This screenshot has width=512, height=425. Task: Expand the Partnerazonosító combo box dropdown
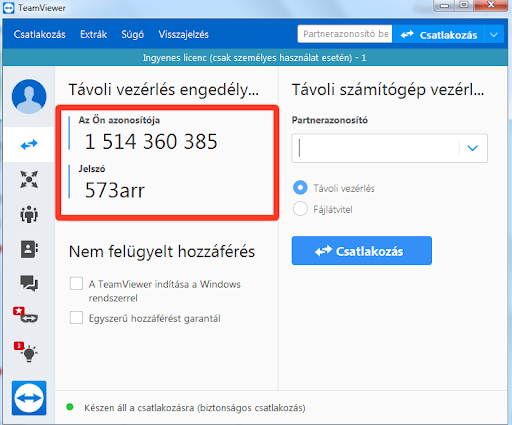(x=473, y=148)
